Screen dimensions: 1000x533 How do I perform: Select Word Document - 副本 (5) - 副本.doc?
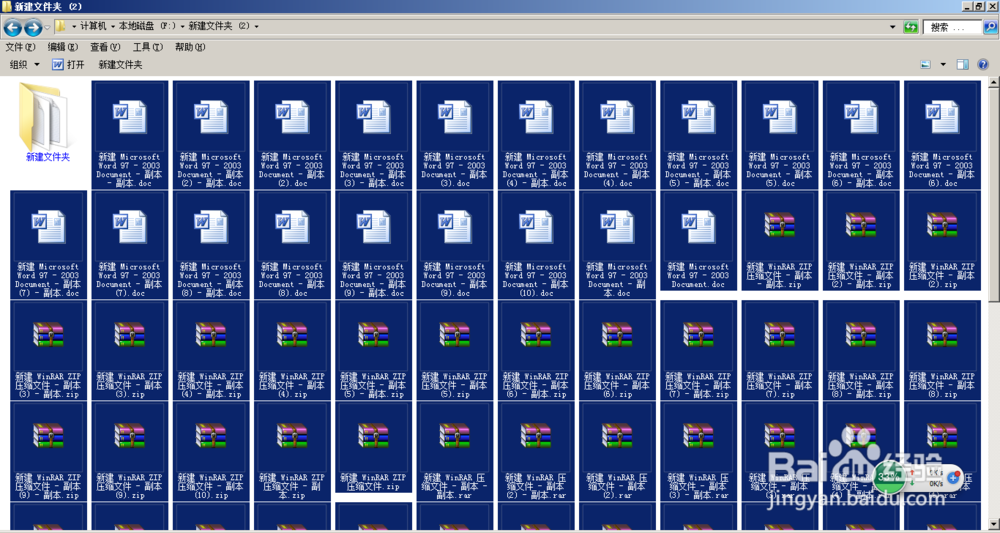pyautogui.click(x=698, y=135)
